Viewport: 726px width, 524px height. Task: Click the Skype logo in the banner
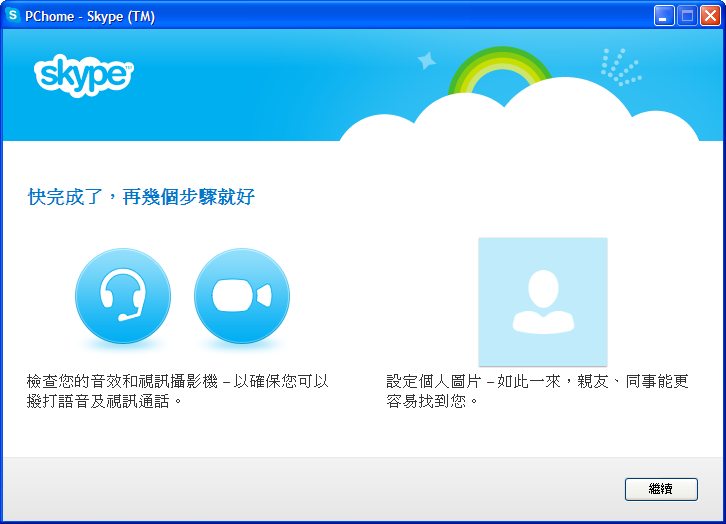click(x=83, y=75)
